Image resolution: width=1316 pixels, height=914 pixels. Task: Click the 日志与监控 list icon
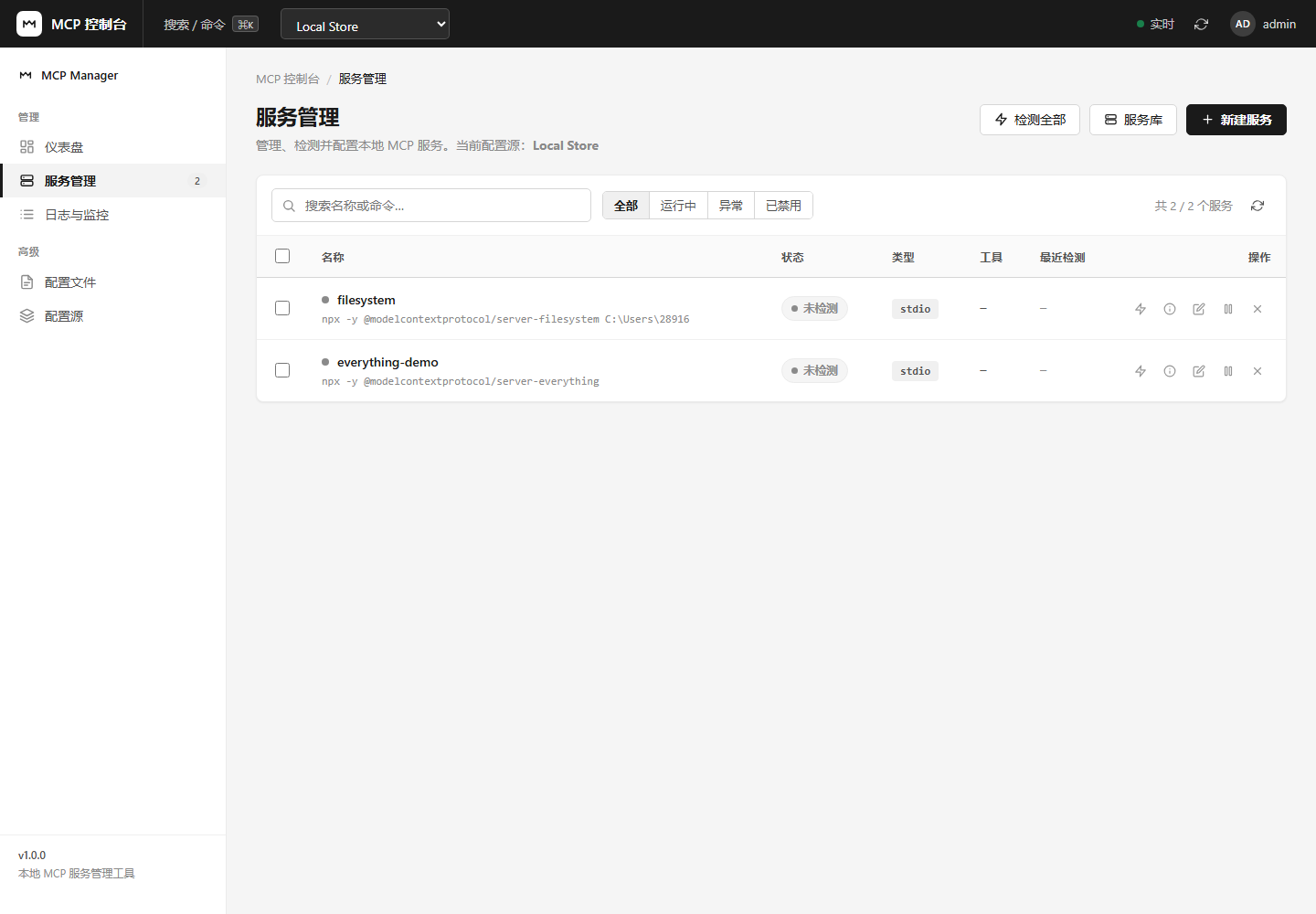coord(27,215)
